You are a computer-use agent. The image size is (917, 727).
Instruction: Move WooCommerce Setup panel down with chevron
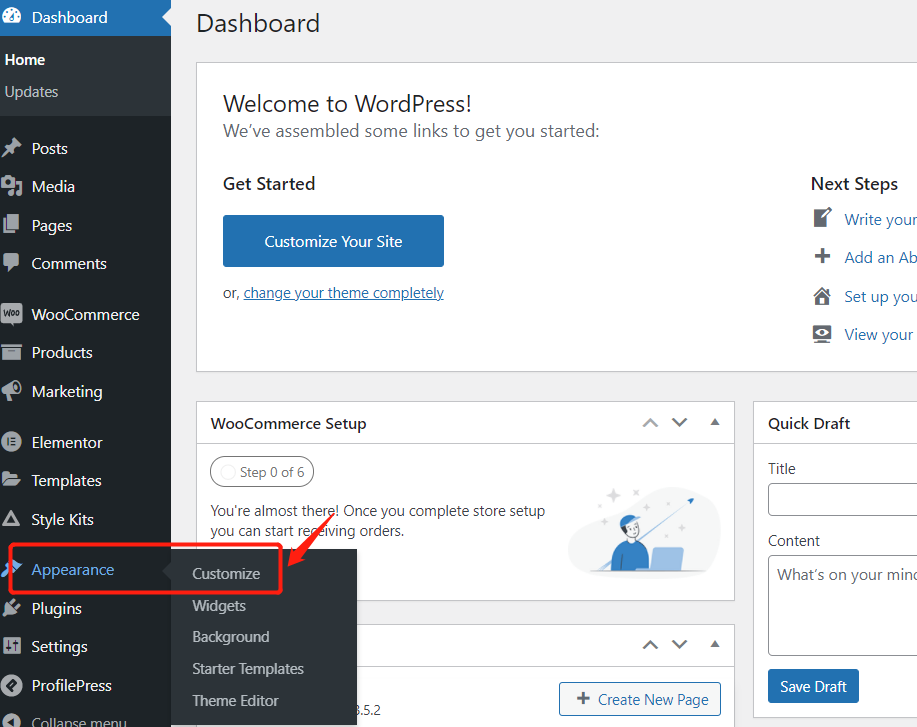tap(679, 422)
